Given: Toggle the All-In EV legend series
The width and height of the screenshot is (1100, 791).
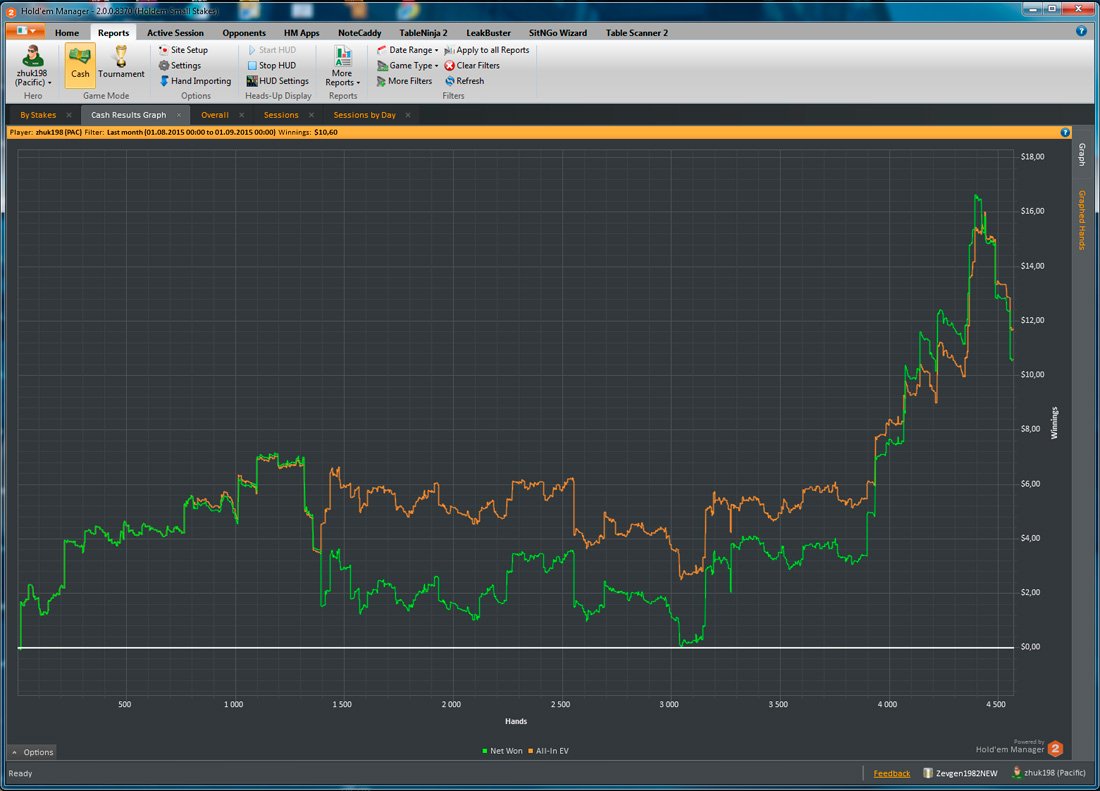Looking at the screenshot, I should point(549,751).
